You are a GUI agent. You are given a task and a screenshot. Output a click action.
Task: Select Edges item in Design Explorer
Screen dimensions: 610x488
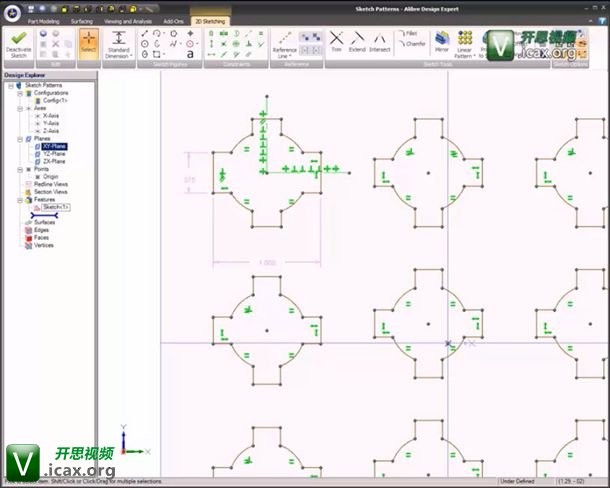click(41, 230)
